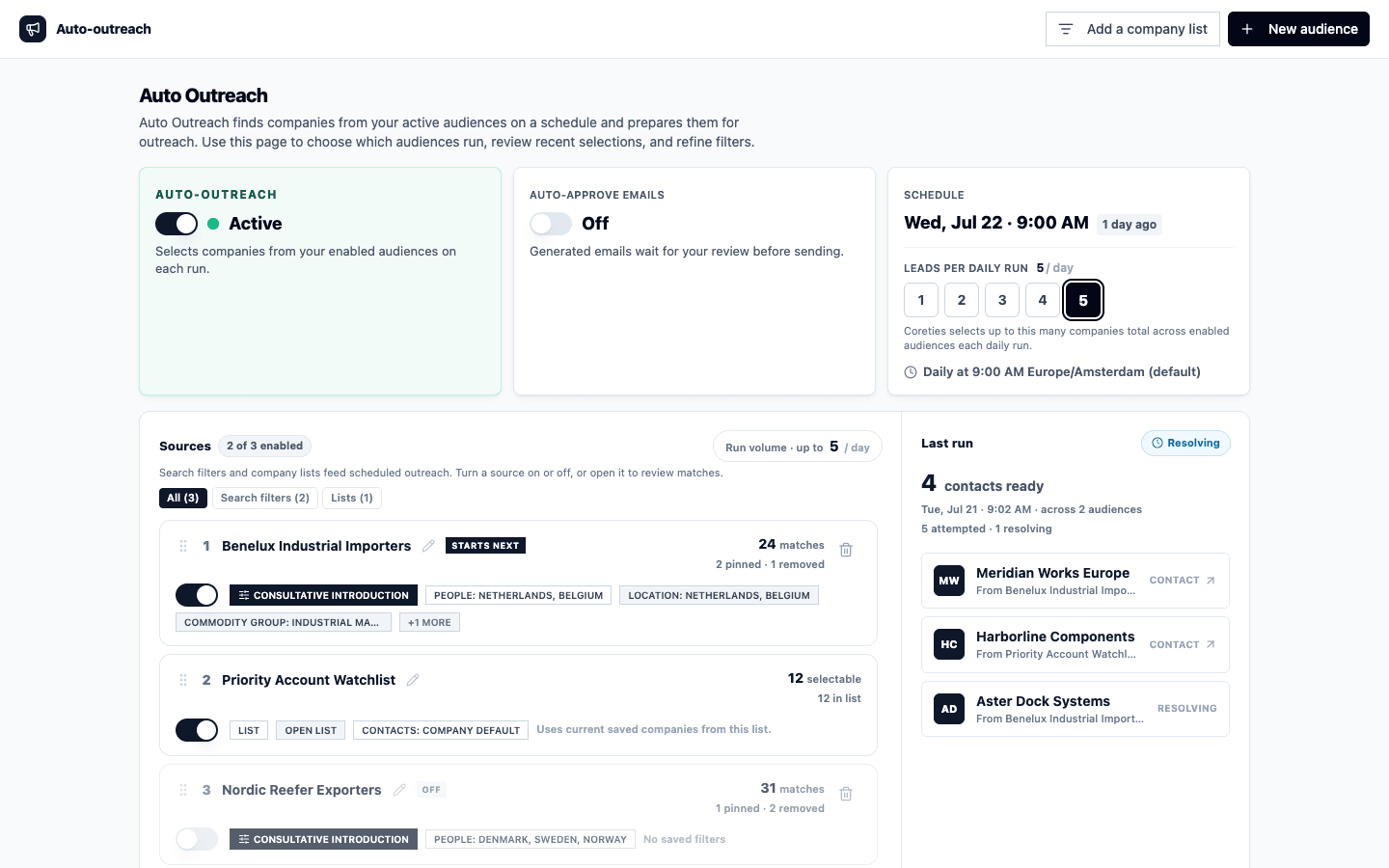Open the Harborline Components contact card

click(1076, 644)
